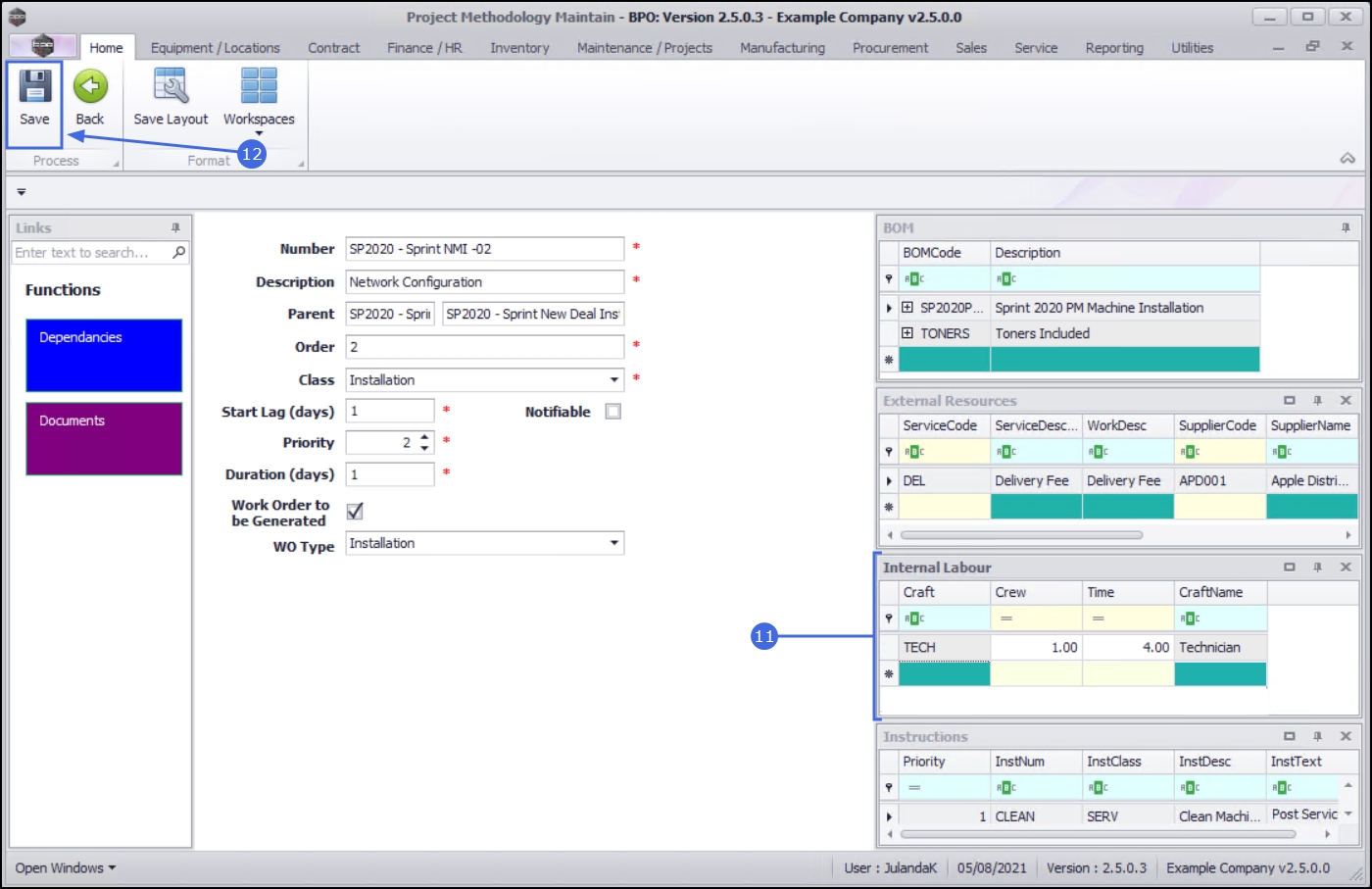Click the Save Layout icon

pos(171,86)
